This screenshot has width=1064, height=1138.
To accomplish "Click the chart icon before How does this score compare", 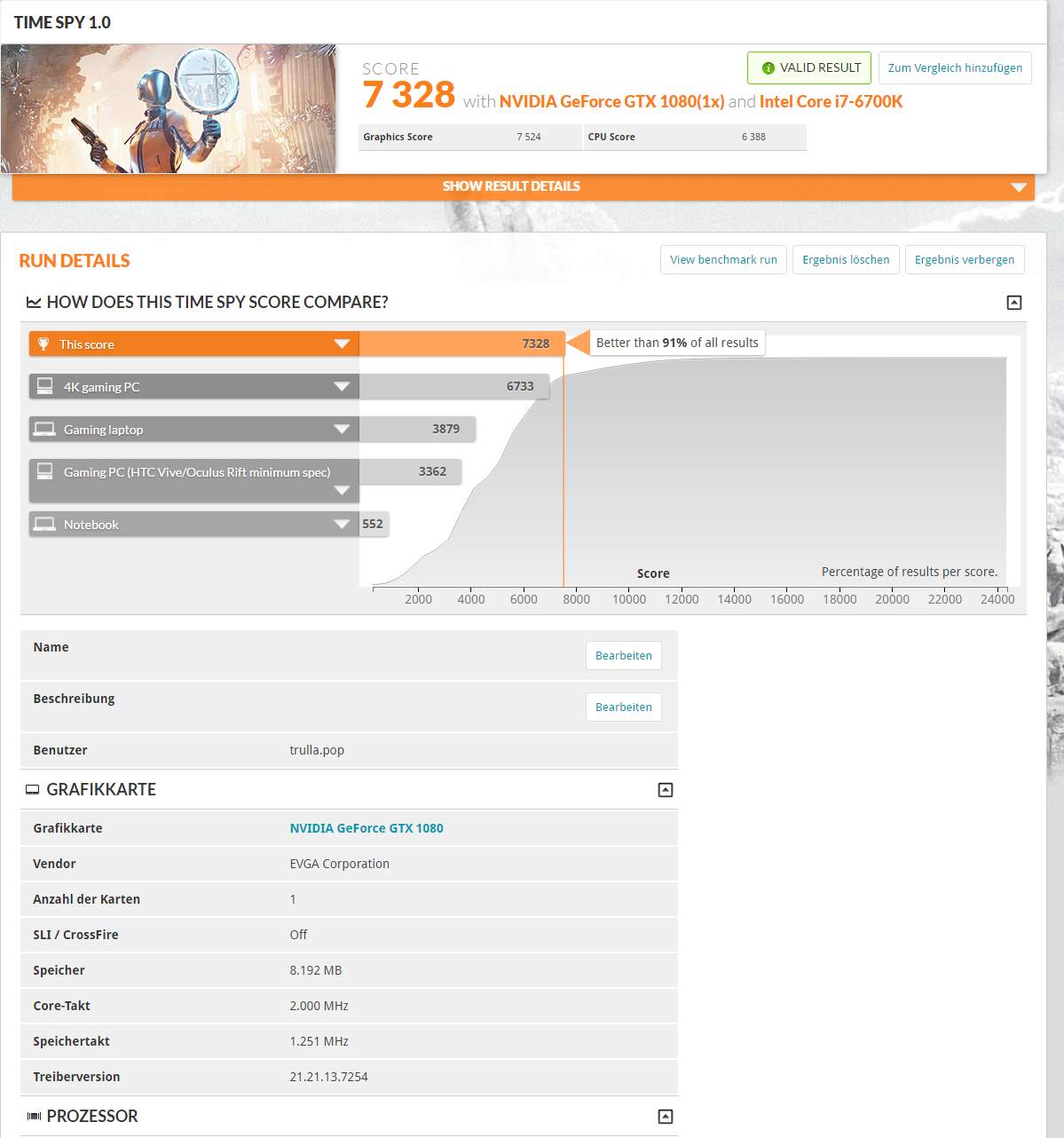I will [34, 303].
